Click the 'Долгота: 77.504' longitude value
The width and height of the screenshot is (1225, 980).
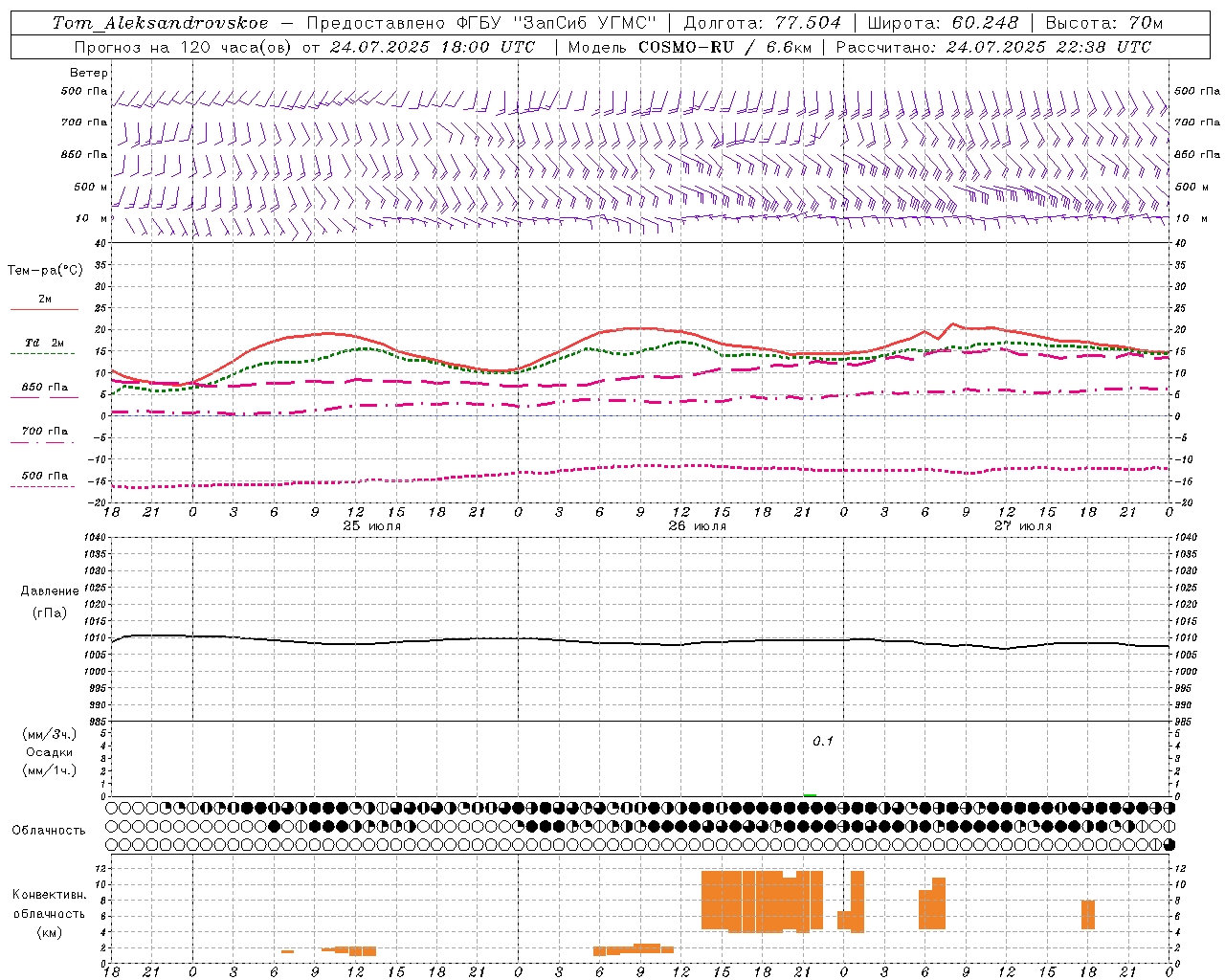(x=762, y=23)
